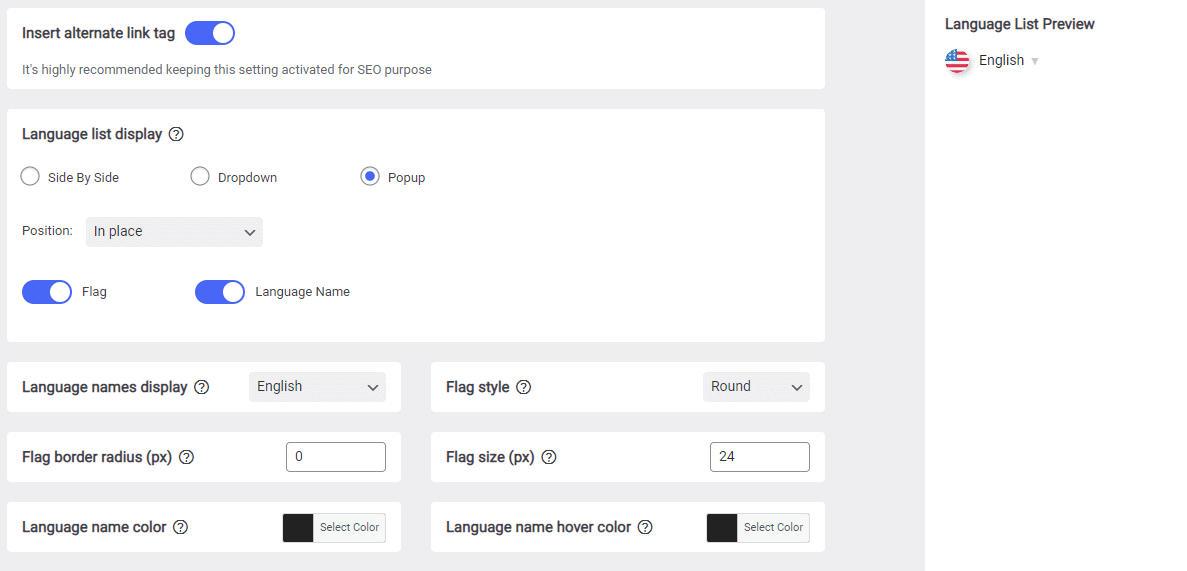Open the Flag style Round dropdown
Image resolution: width=1187 pixels, height=571 pixels.
click(x=756, y=387)
